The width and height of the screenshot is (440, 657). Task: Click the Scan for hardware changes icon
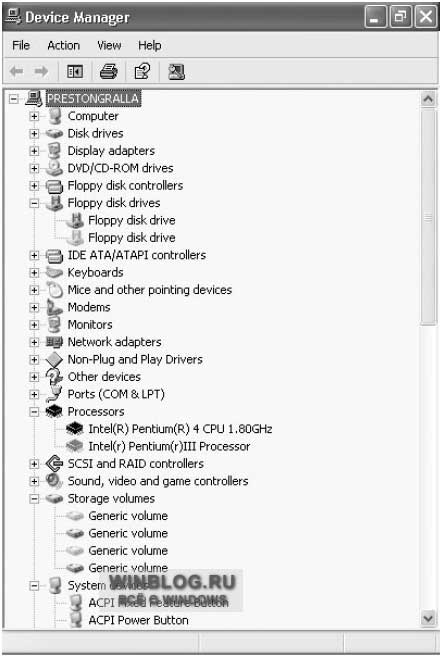pos(176,72)
